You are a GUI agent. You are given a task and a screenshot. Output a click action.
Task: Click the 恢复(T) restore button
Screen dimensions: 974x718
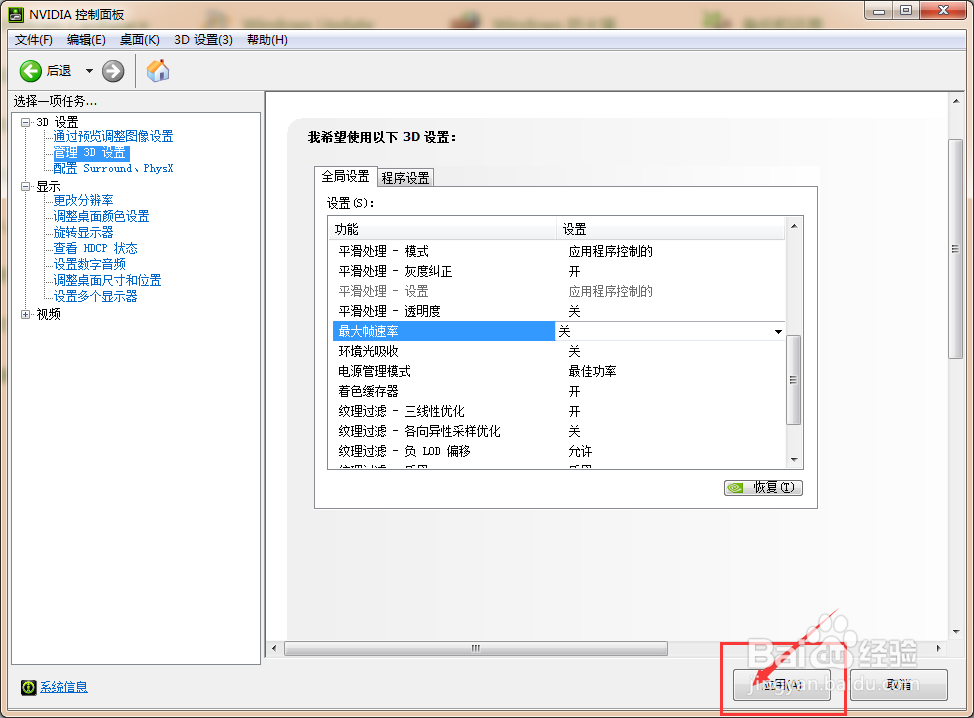(x=763, y=488)
